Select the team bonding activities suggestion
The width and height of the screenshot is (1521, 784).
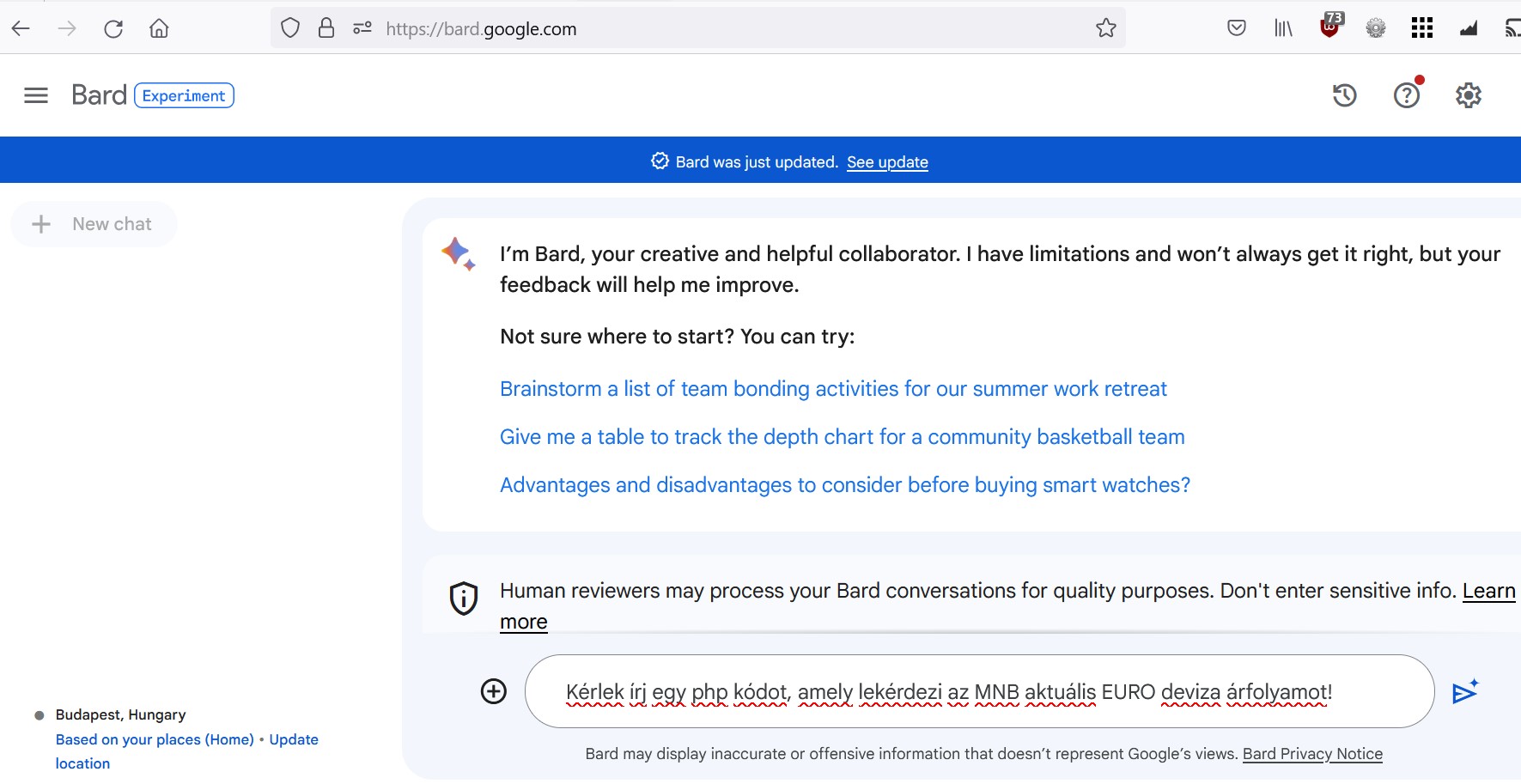point(833,389)
